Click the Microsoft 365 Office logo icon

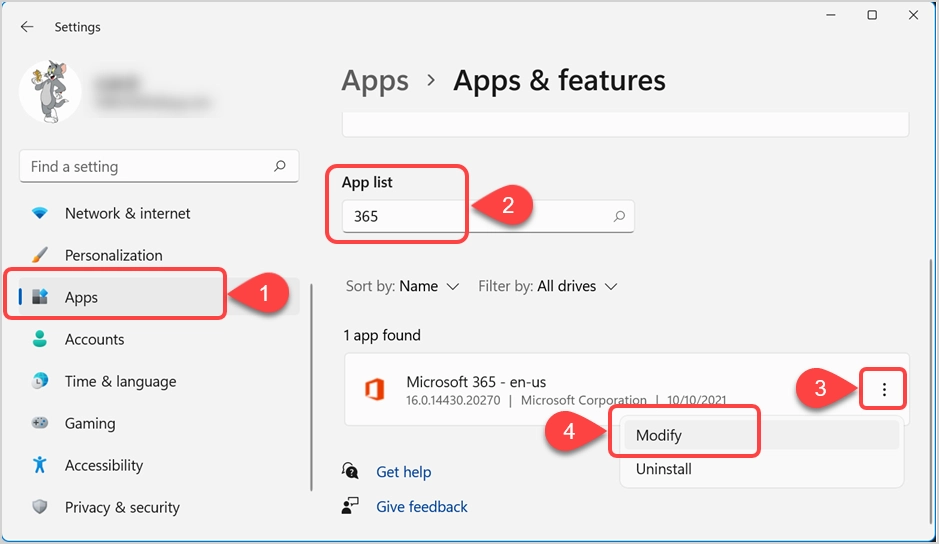click(375, 389)
